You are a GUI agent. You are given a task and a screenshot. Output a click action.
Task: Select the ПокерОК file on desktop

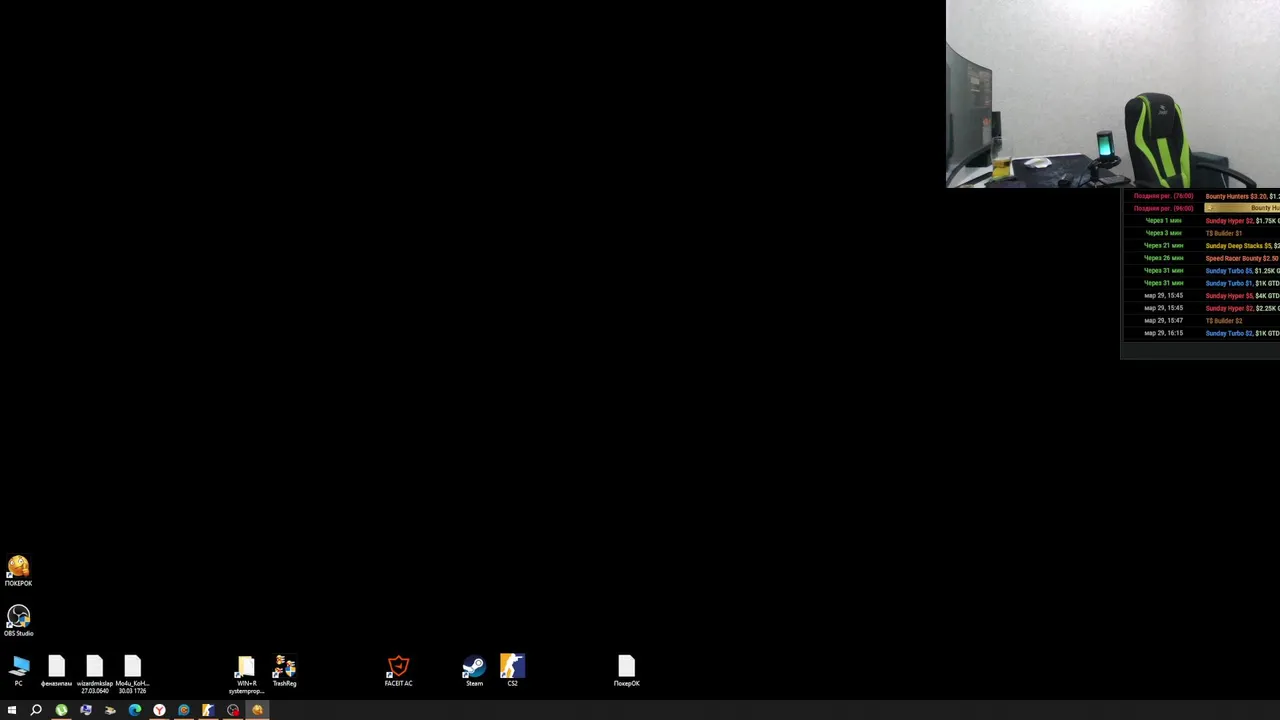click(626, 671)
